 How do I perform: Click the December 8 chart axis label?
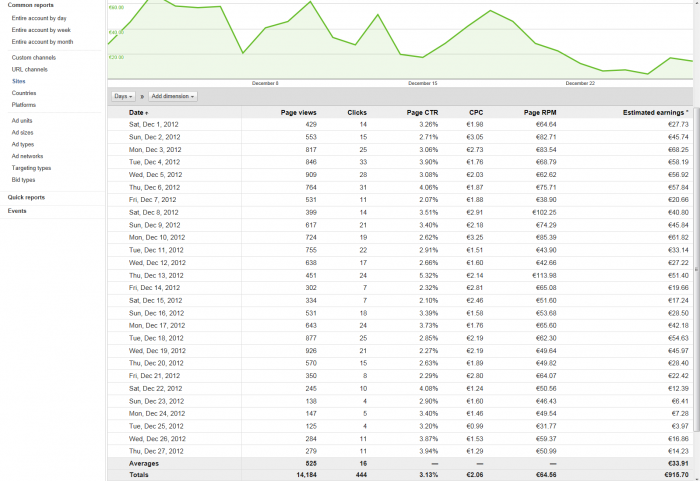pyautogui.click(x=265, y=83)
